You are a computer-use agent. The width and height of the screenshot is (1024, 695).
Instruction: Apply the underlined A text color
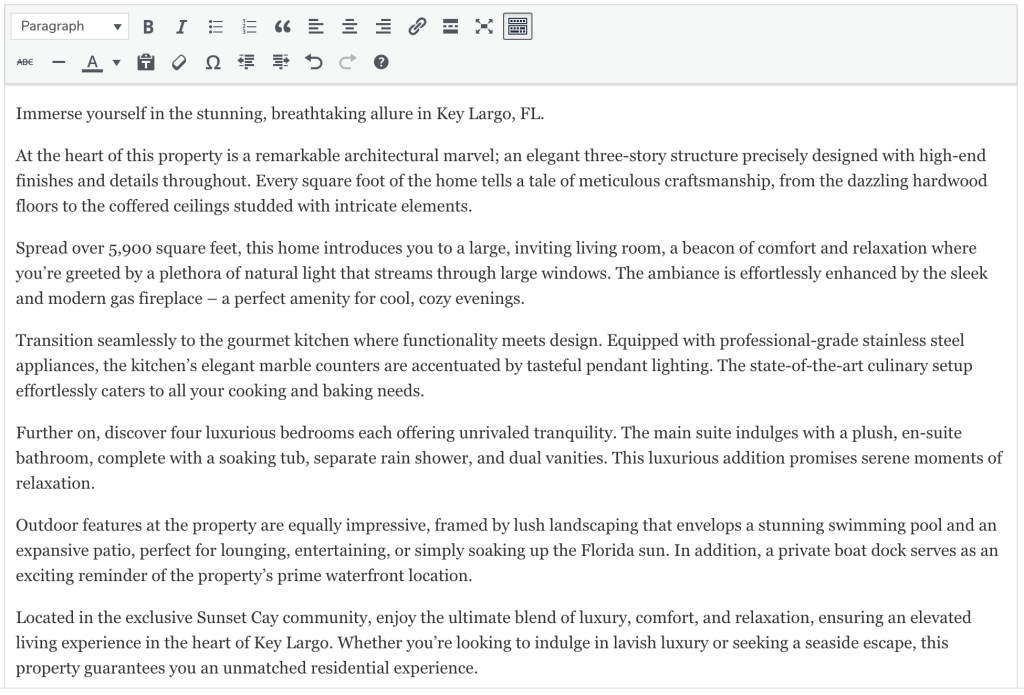coord(92,62)
